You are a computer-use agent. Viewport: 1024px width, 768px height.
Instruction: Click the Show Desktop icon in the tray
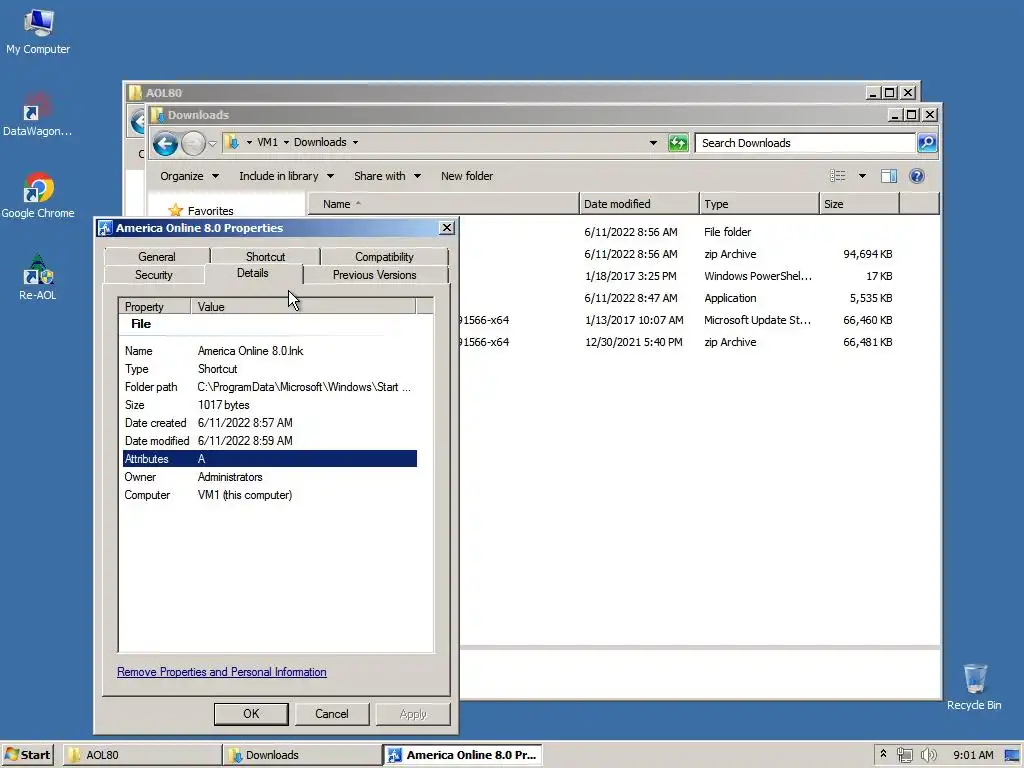1012,755
